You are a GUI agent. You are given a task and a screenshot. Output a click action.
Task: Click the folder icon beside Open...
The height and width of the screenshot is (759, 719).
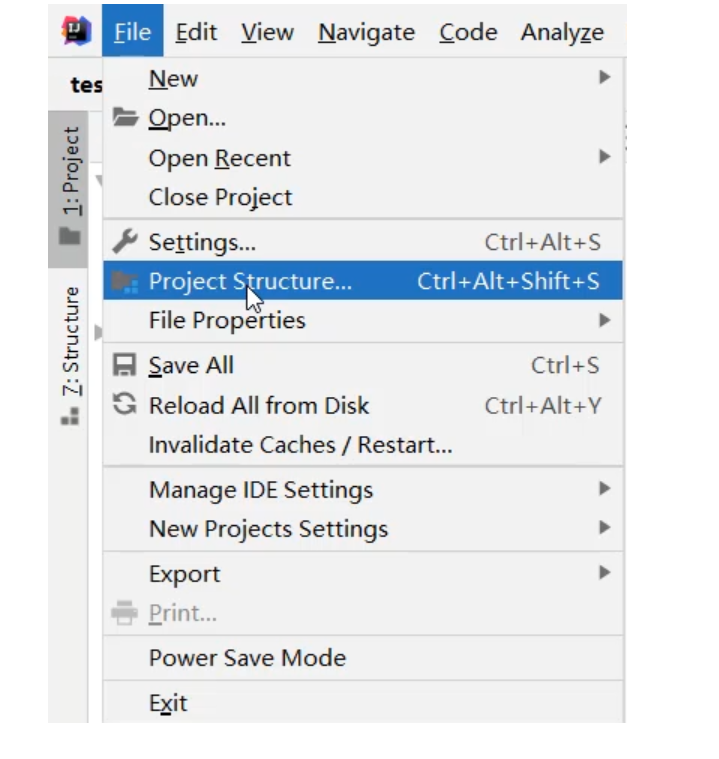[x=125, y=118]
